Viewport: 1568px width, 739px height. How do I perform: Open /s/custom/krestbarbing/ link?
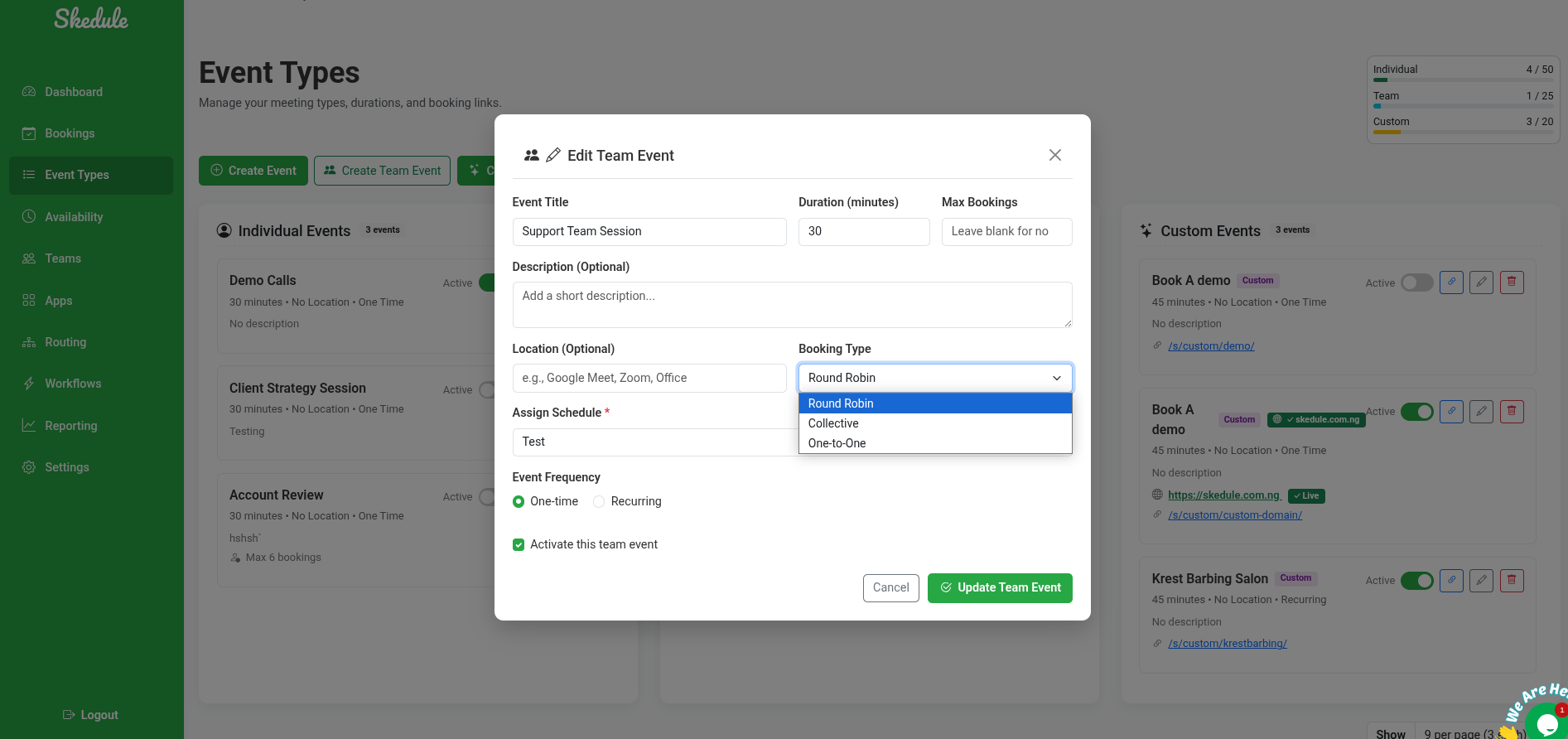point(1228,644)
